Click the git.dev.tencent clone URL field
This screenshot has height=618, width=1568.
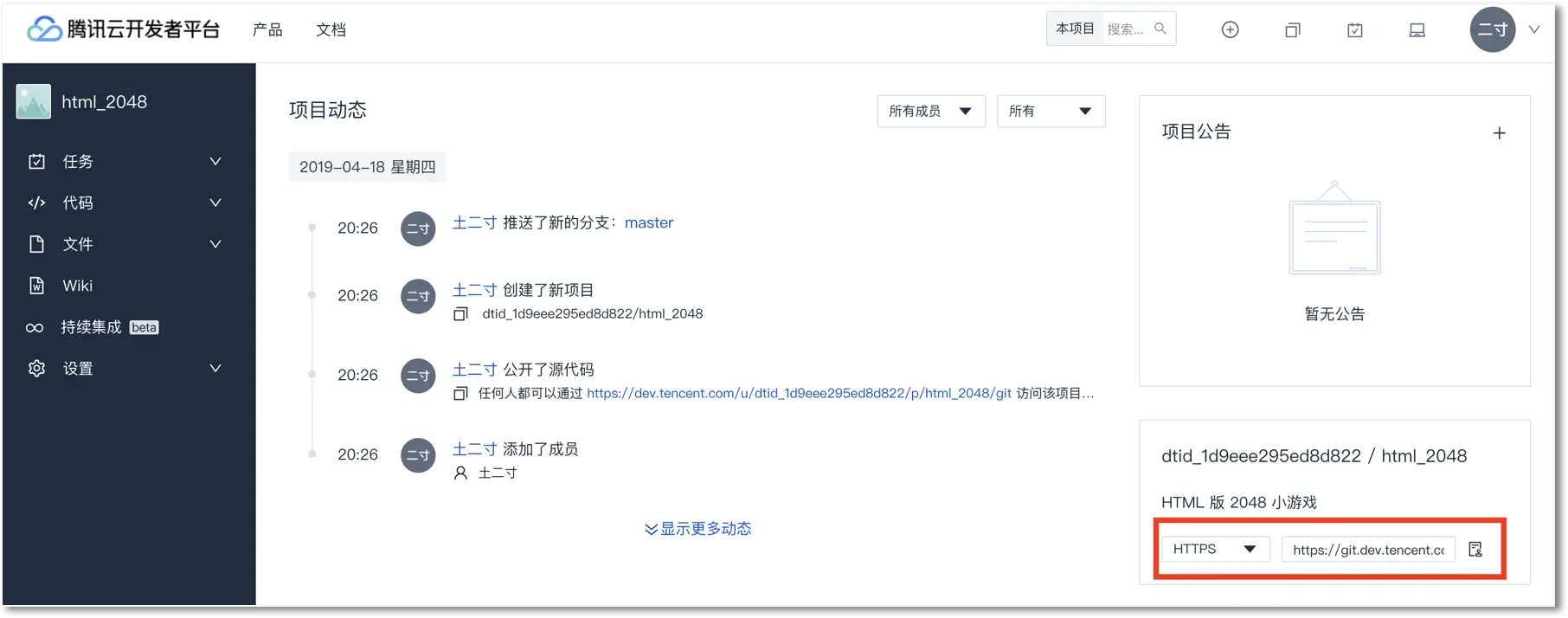coord(1368,550)
